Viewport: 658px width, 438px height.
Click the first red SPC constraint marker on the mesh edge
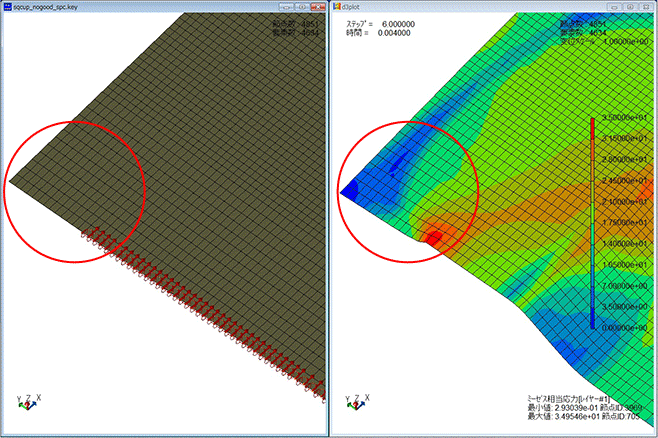pos(84,236)
